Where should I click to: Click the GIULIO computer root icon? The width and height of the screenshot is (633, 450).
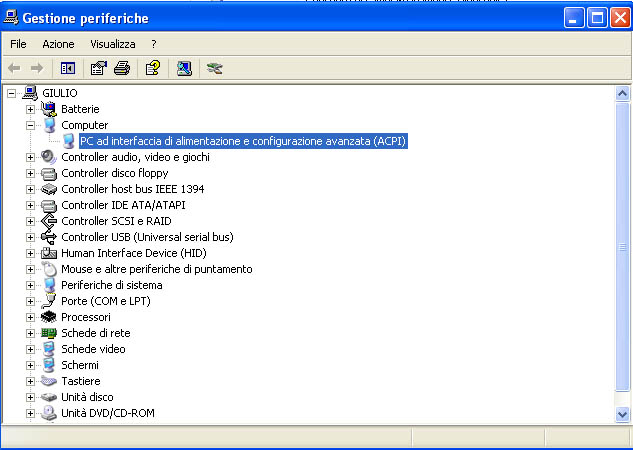click(x=30, y=93)
